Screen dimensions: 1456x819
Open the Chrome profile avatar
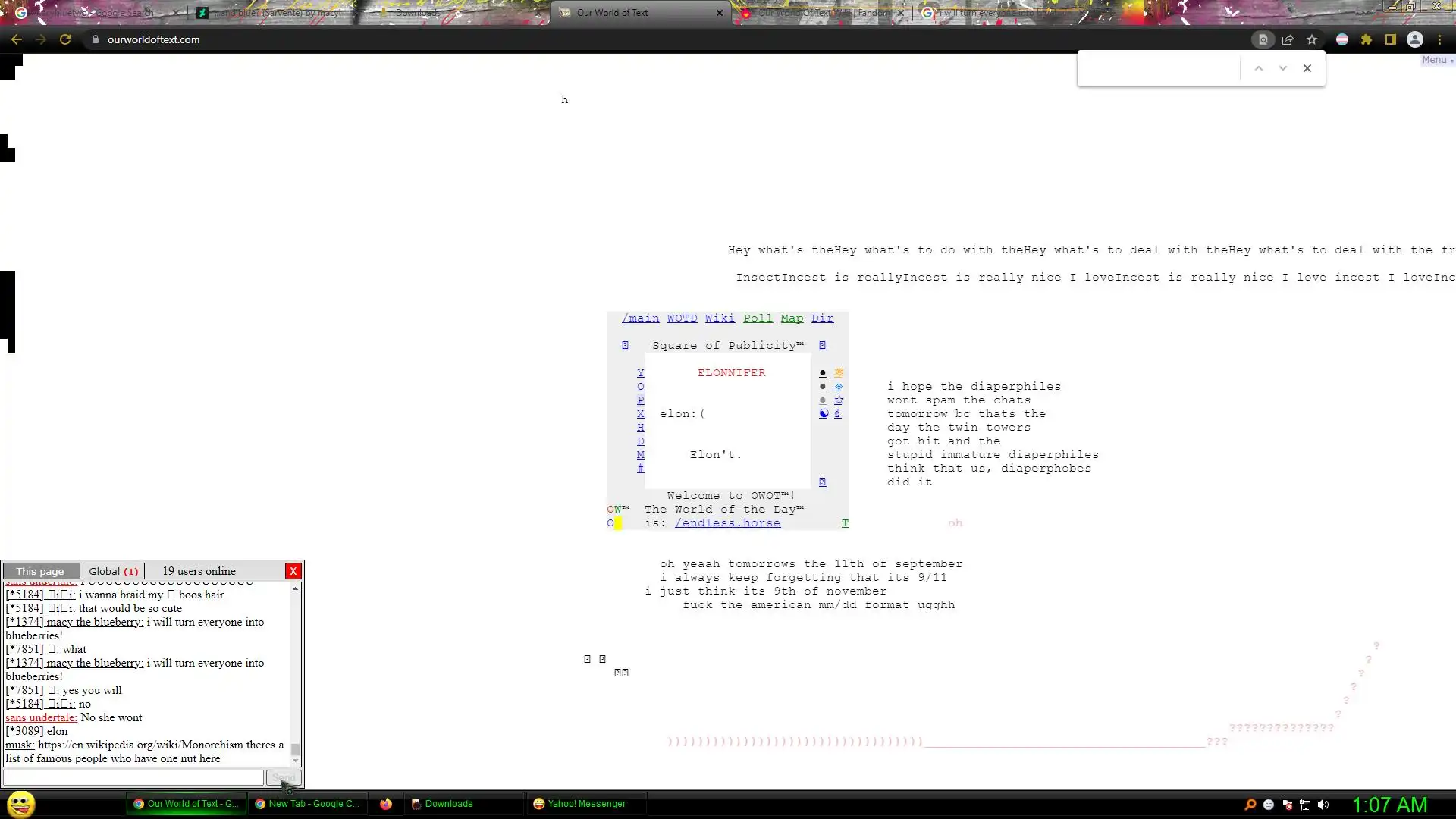1415,39
